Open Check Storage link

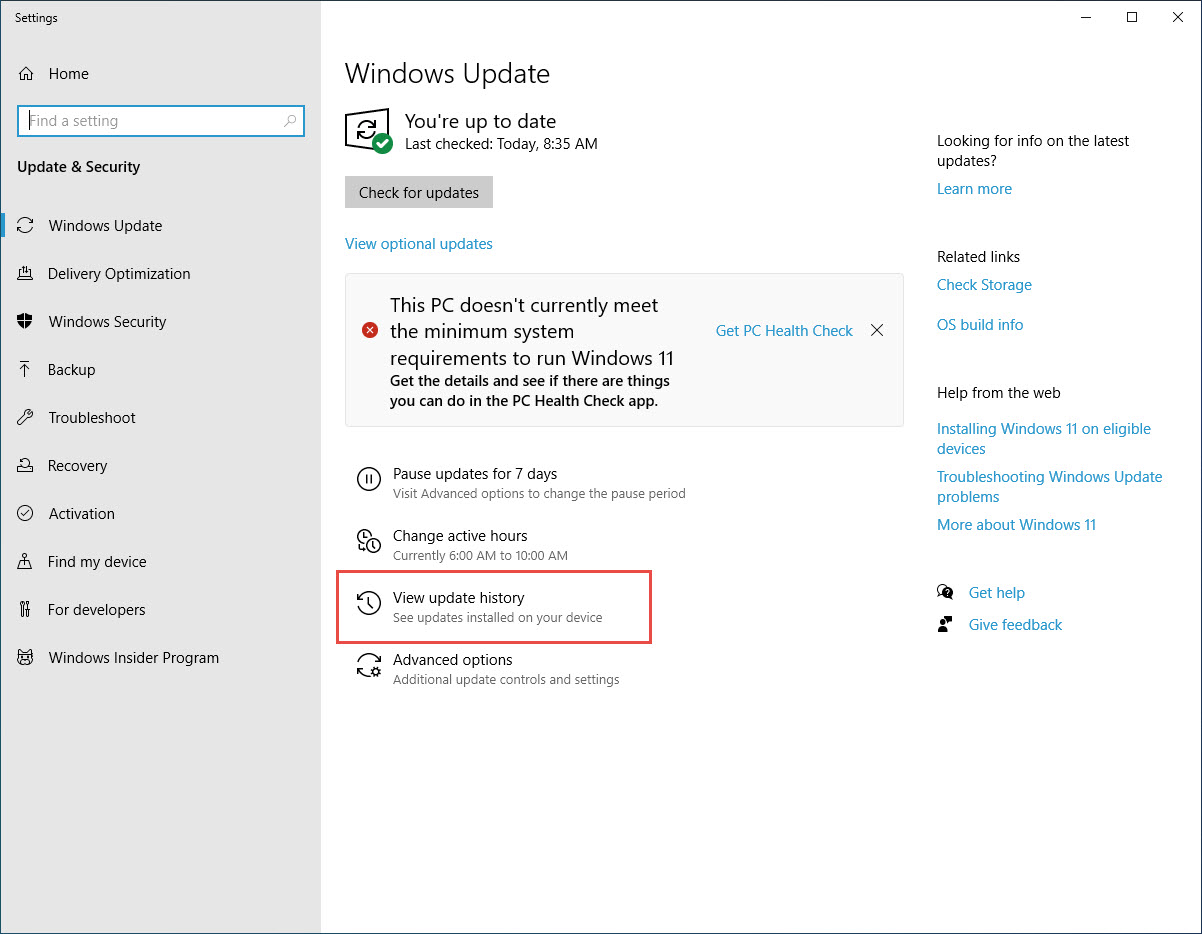(x=985, y=285)
